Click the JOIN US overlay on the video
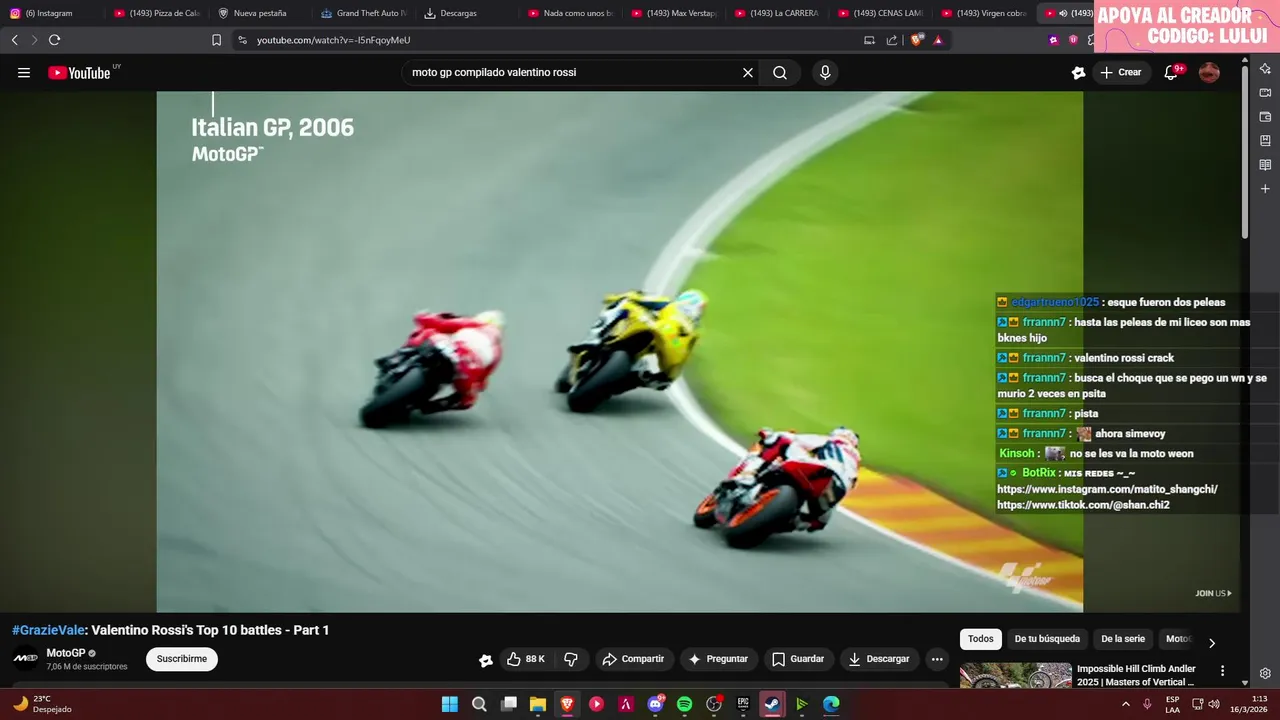This screenshot has height=720, width=1280. click(1213, 593)
